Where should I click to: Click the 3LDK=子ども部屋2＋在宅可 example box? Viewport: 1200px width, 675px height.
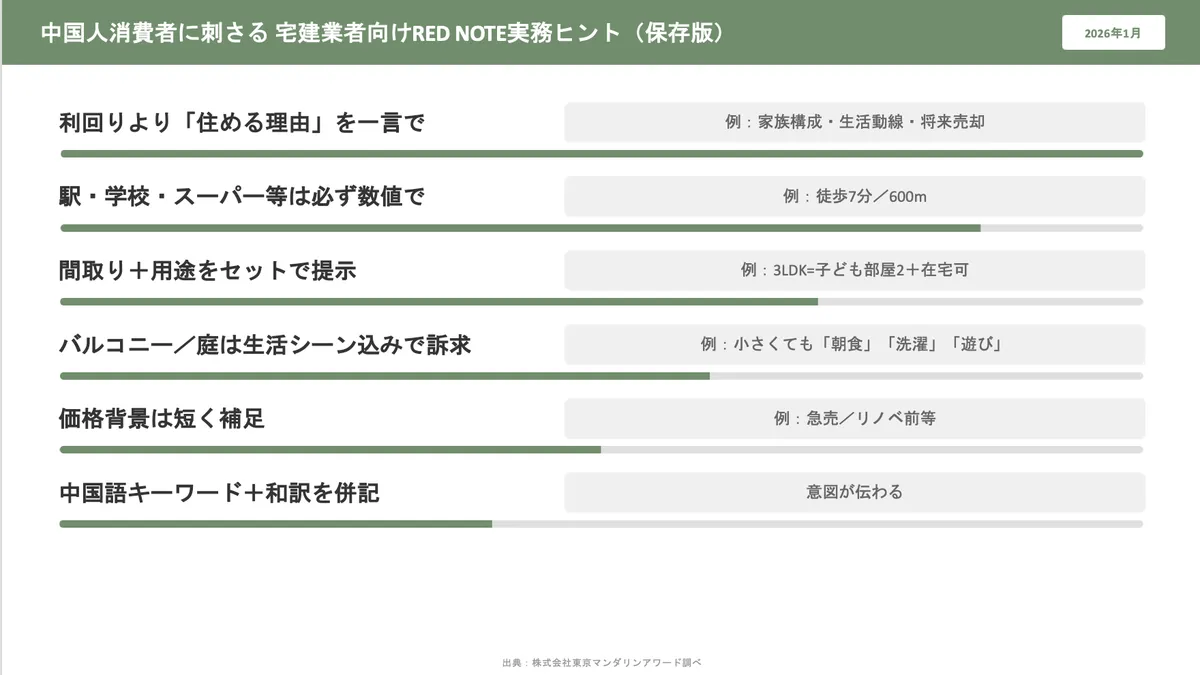pos(854,270)
